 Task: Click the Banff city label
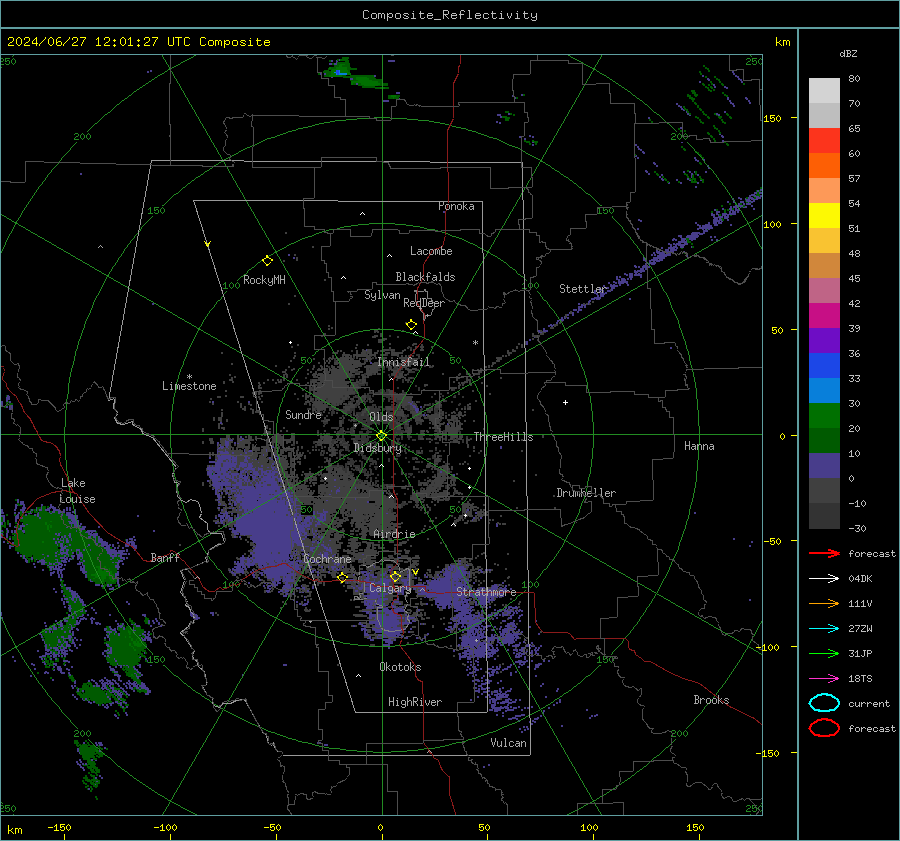pos(165,558)
